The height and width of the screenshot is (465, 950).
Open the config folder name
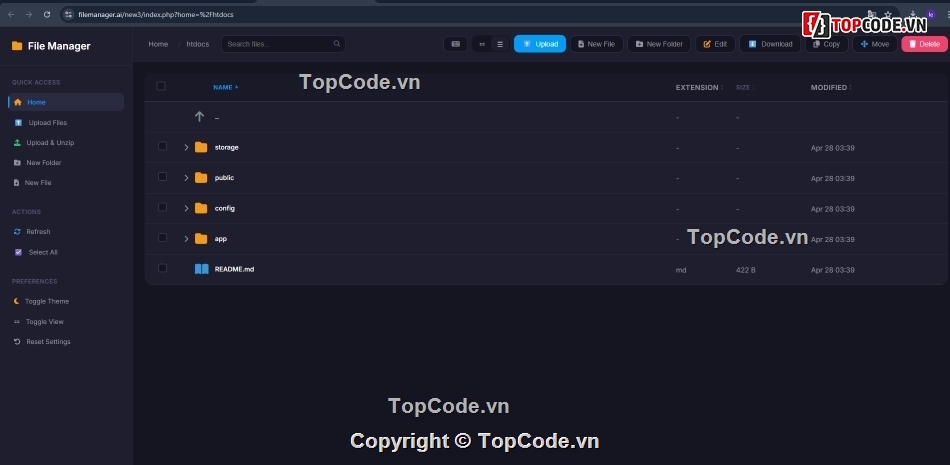225,208
